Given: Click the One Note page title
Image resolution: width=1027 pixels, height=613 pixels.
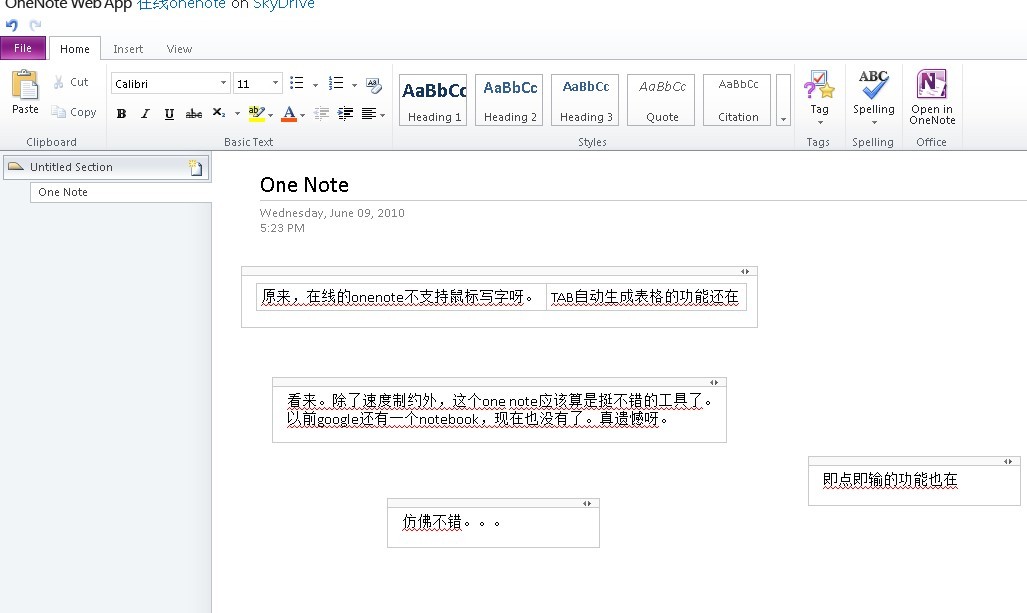Looking at the screenshot, I should coord(305,185).
